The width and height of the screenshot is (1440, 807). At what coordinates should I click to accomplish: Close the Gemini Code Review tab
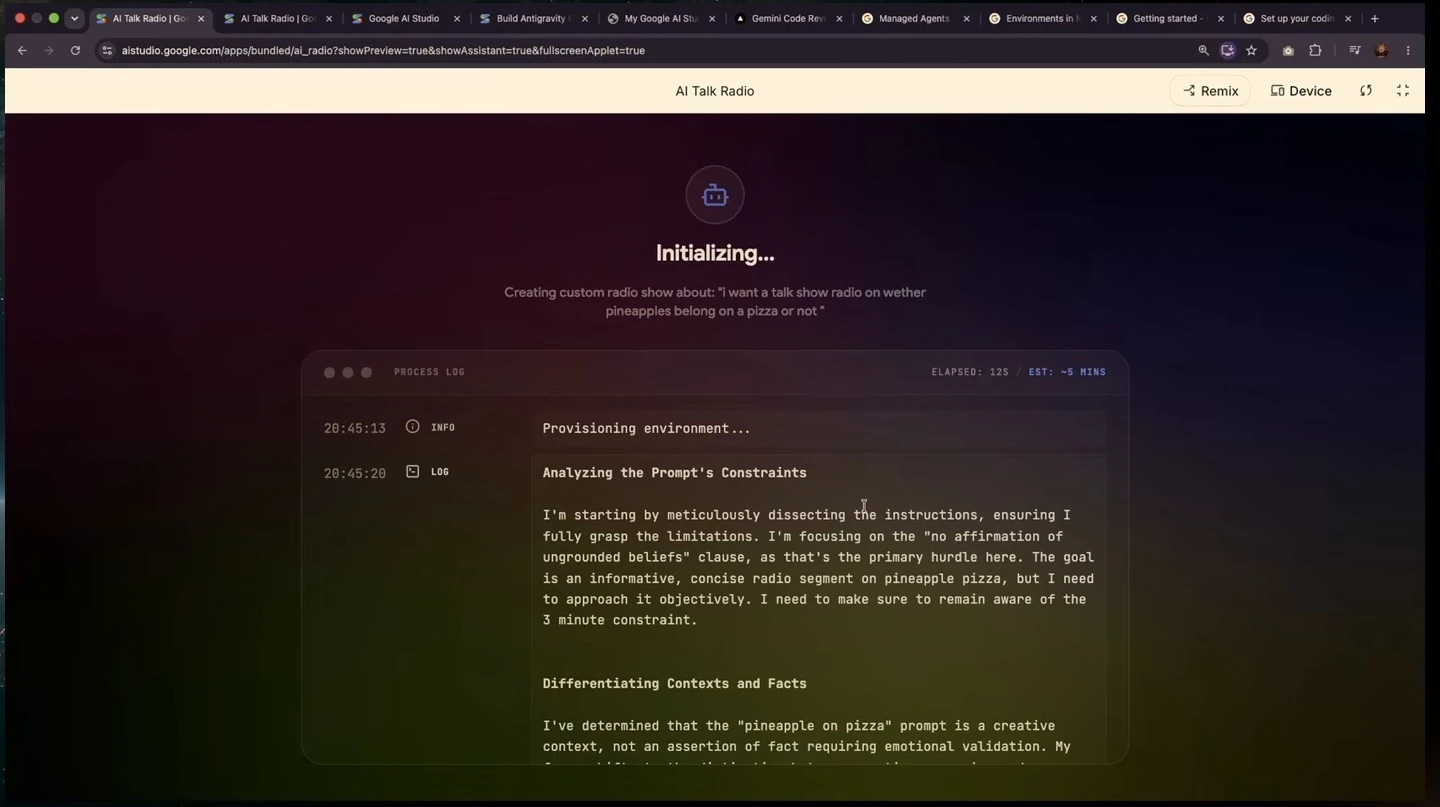point(839,18)
